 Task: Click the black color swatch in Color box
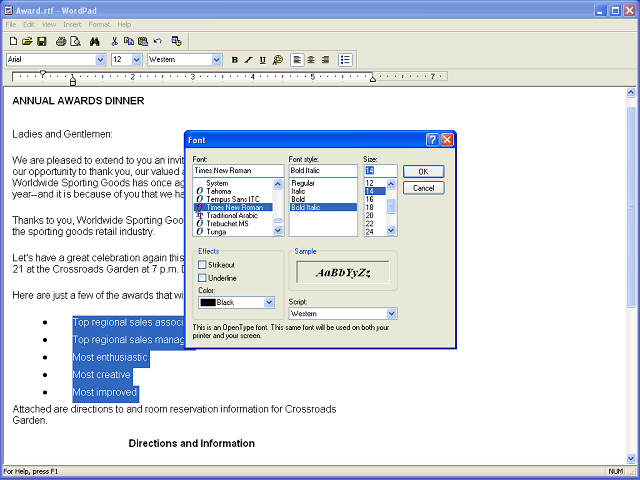207,302
